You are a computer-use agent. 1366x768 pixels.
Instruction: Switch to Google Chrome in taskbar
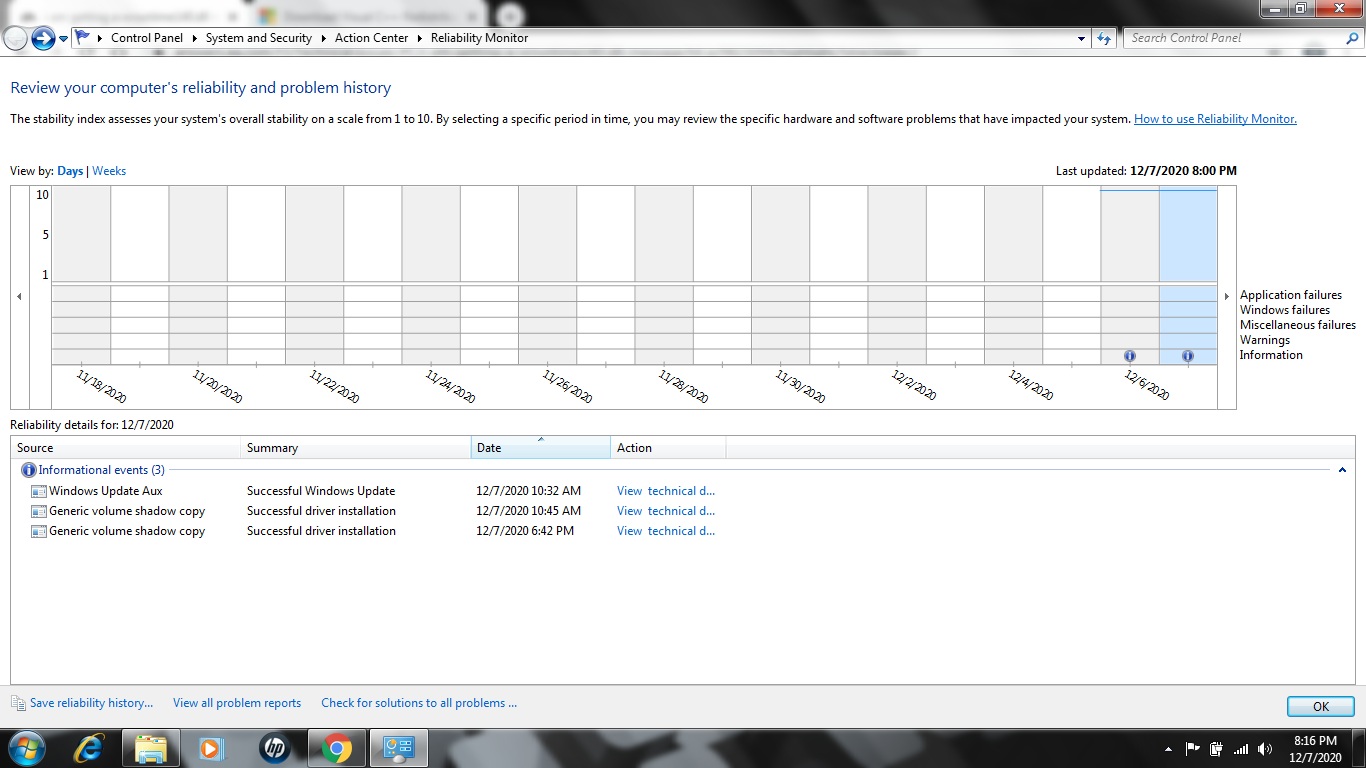click(337, 748)
